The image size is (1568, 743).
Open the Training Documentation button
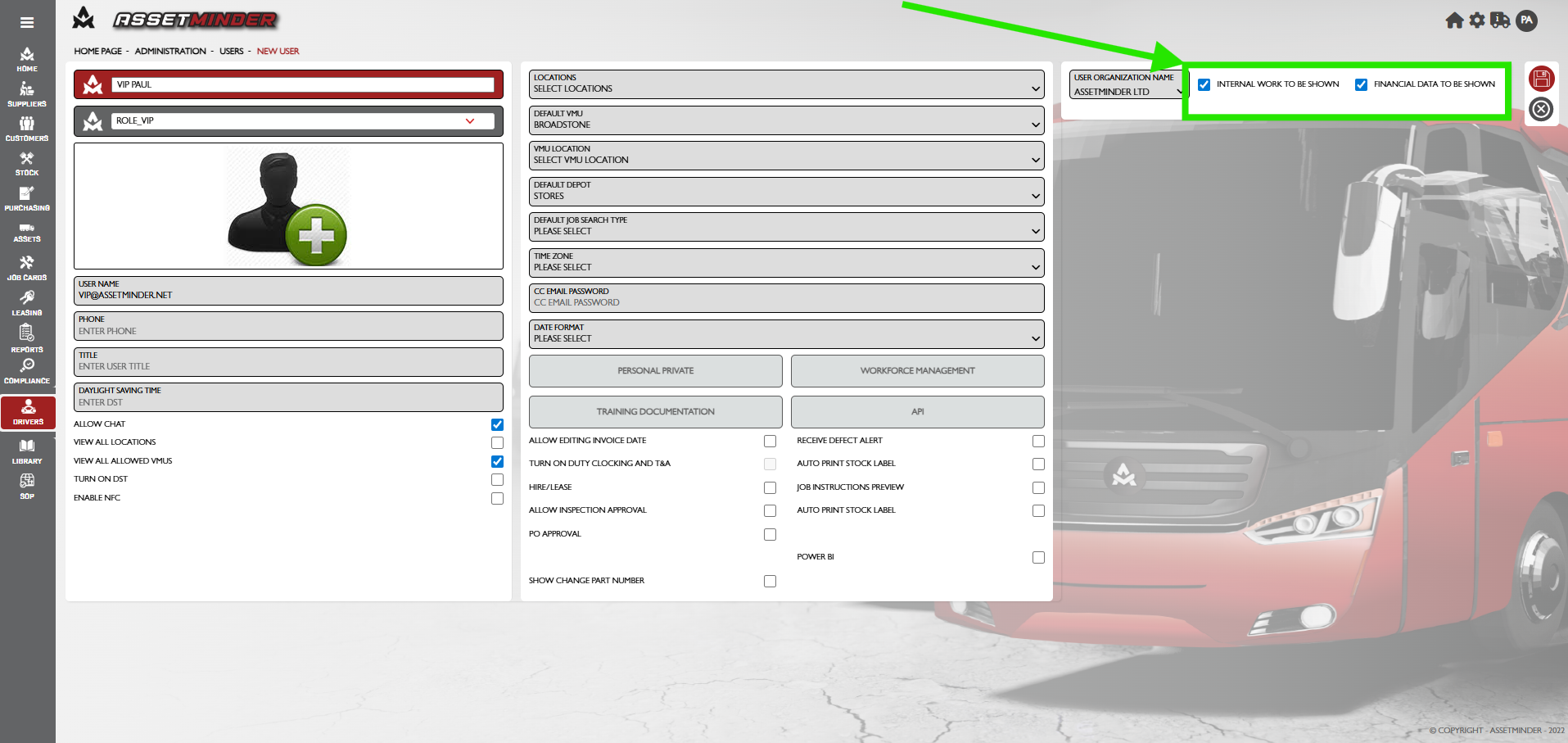[x=655, y=412]
